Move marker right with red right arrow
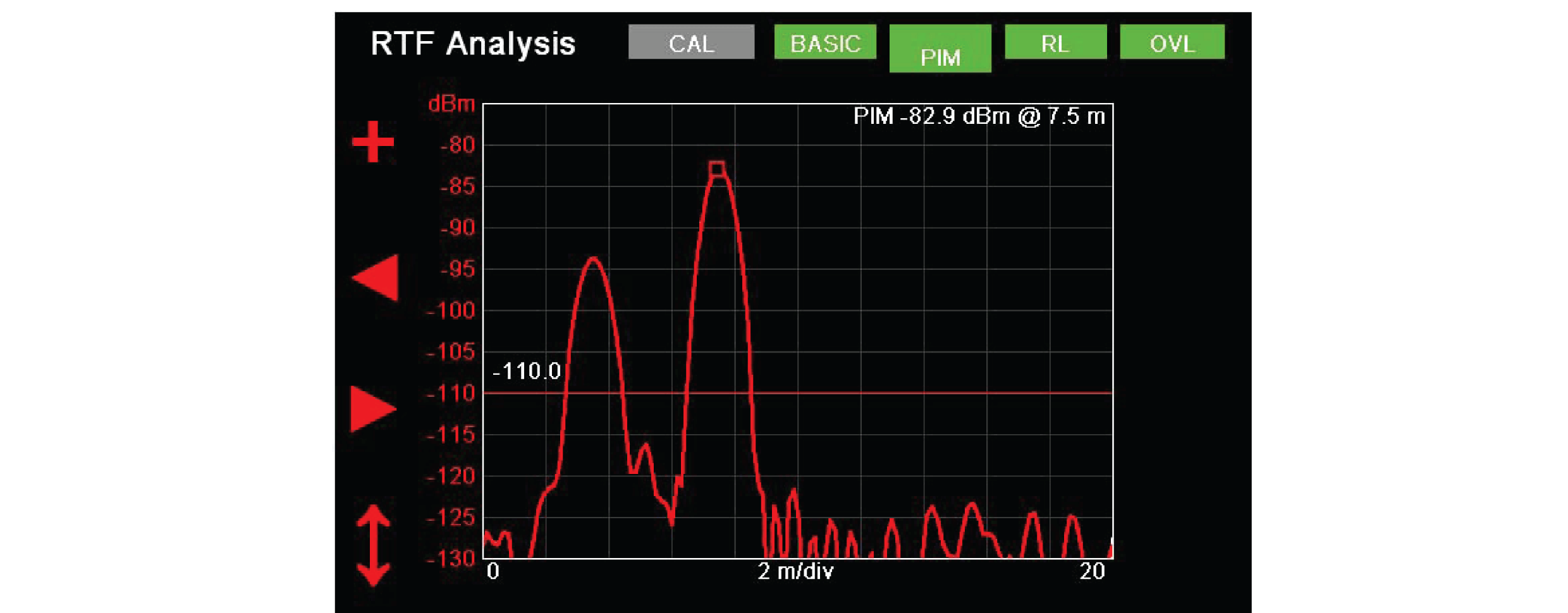 pyautogui.click(x=373, y=408)
